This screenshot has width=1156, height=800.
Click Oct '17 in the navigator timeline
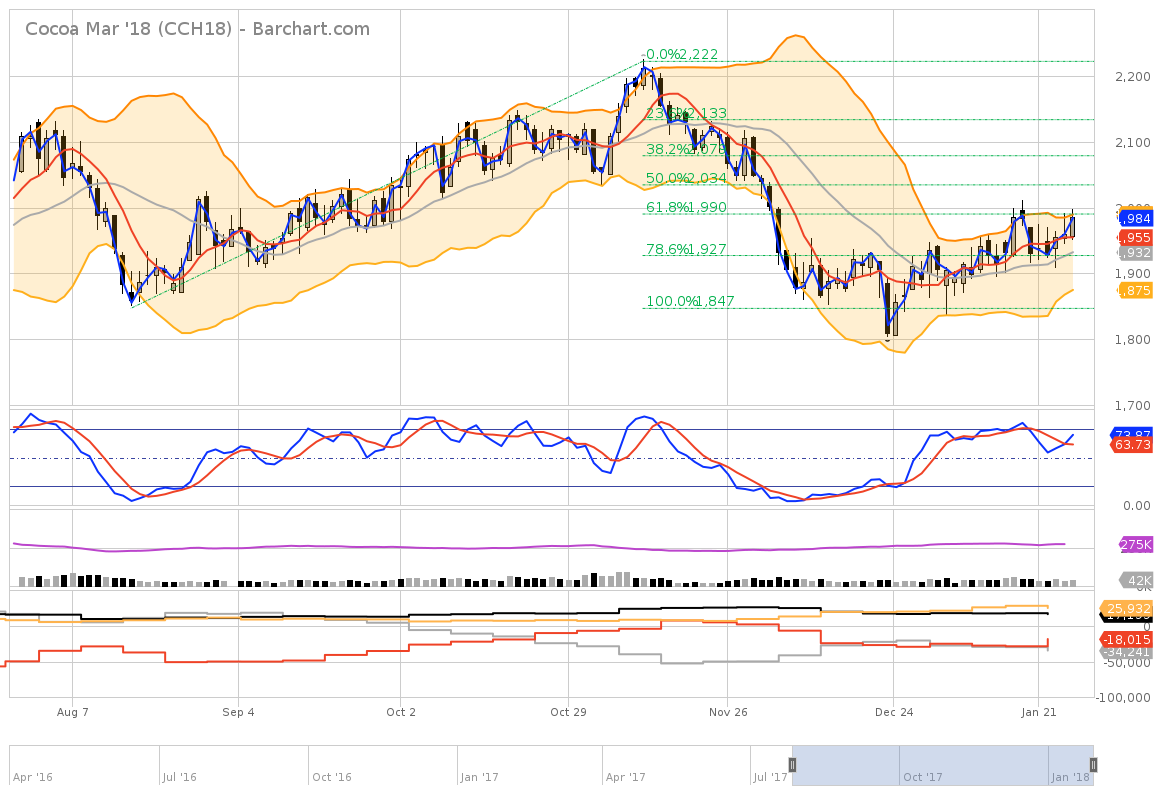(x=923, y=777)
